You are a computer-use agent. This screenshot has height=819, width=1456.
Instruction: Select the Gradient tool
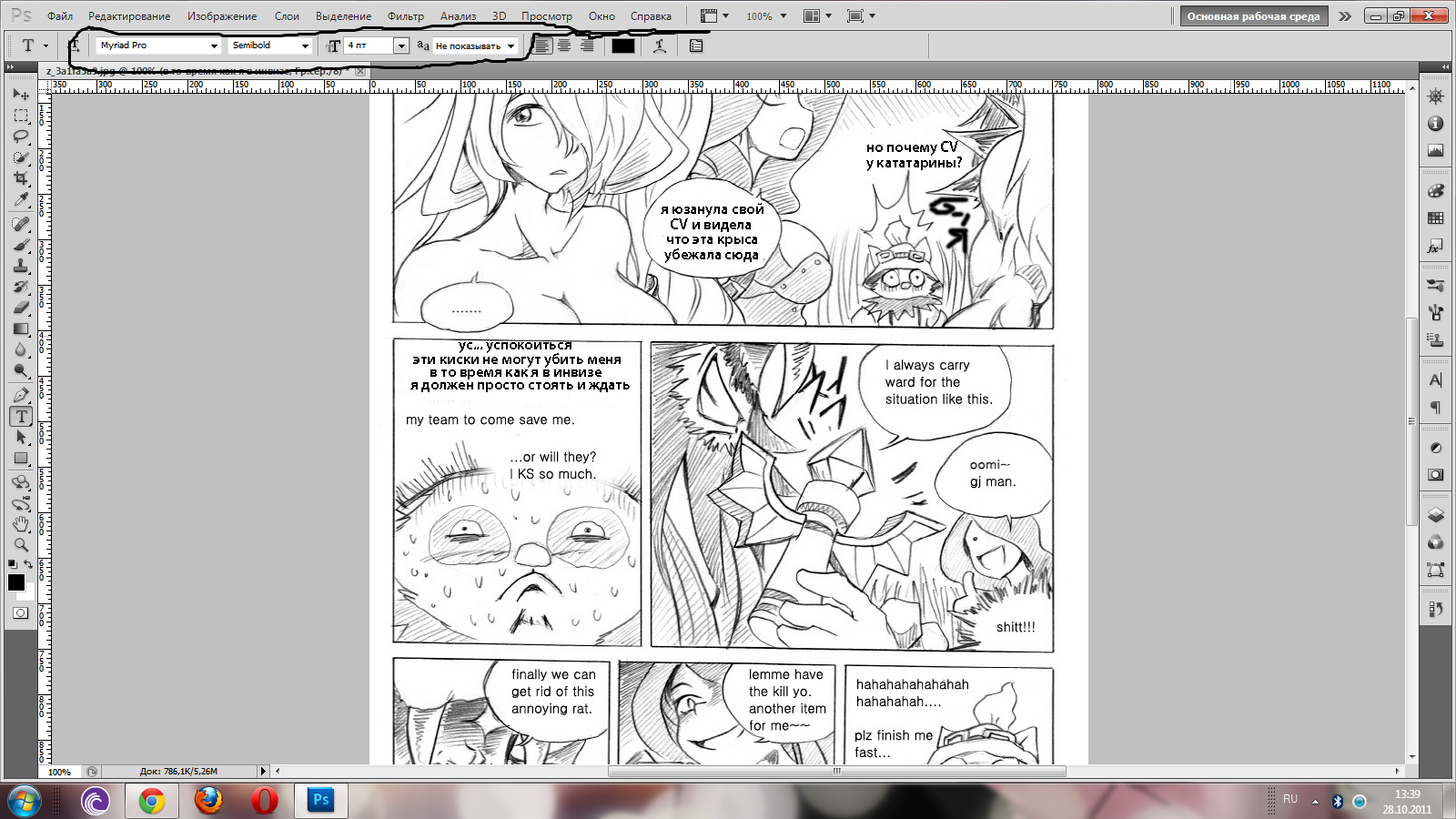pos(21,329)
